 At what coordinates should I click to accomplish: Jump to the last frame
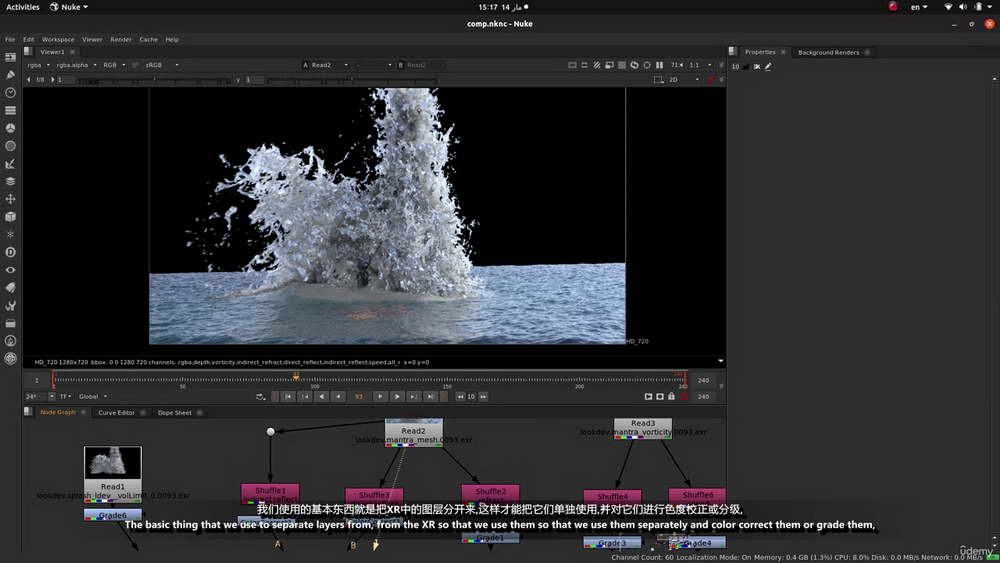point(430,397)
